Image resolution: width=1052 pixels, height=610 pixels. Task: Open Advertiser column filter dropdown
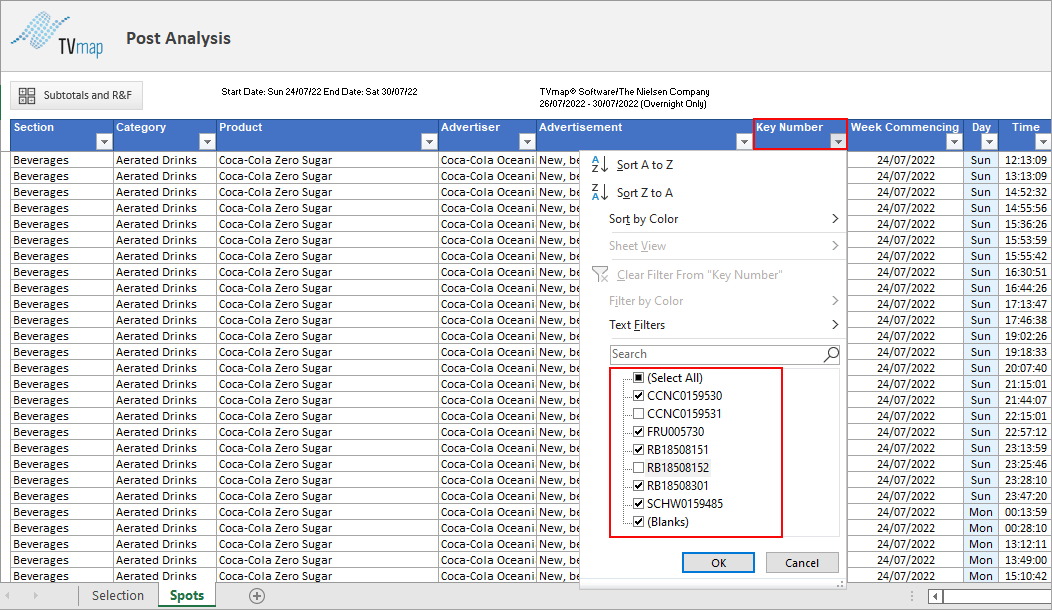[527, 142]
